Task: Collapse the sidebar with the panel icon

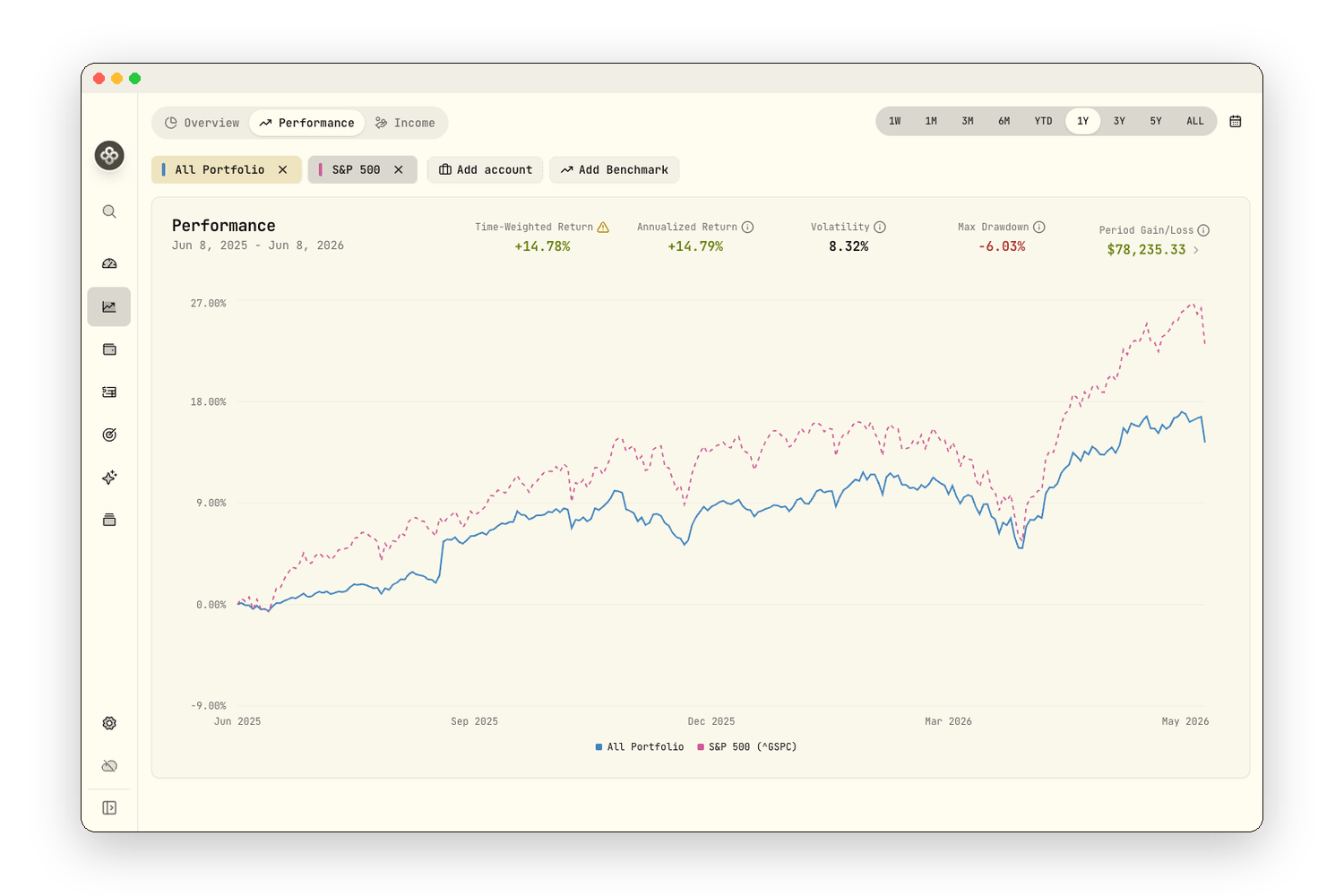Action: pyautogui.click(x=109, y=808)
